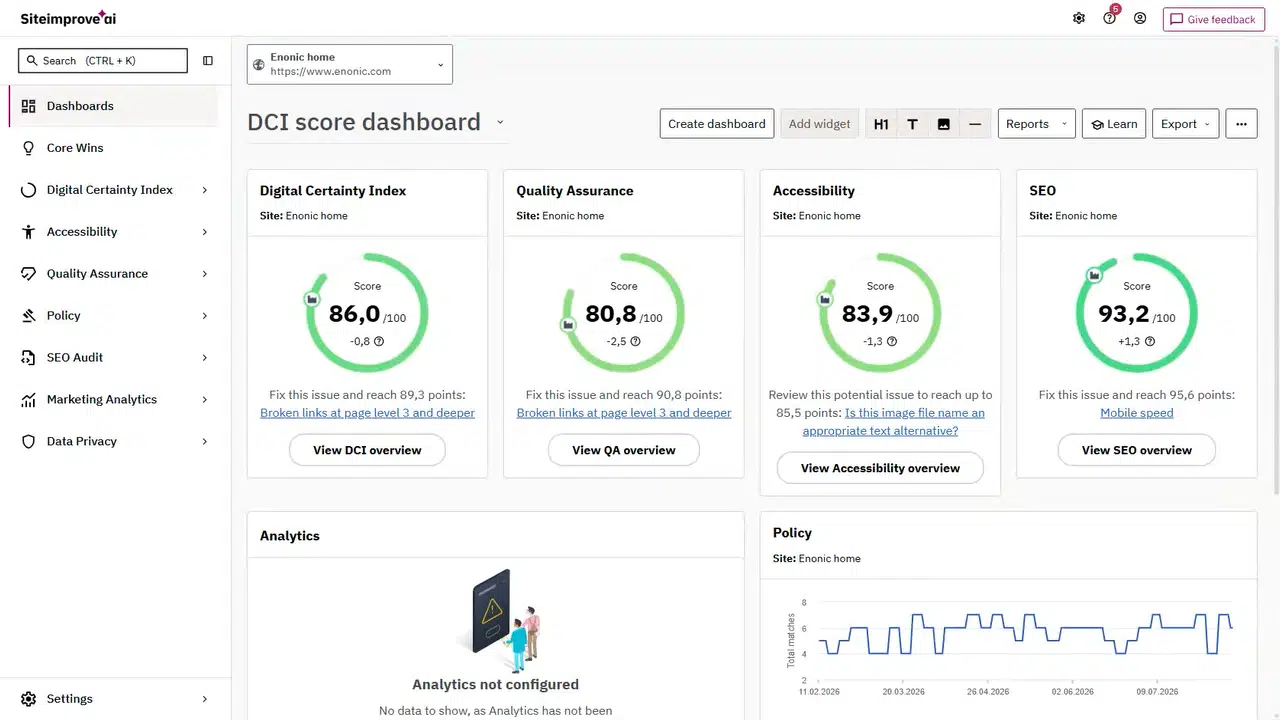Expand the Accessibility sidebar submenu chevron

tap(205, 232)
